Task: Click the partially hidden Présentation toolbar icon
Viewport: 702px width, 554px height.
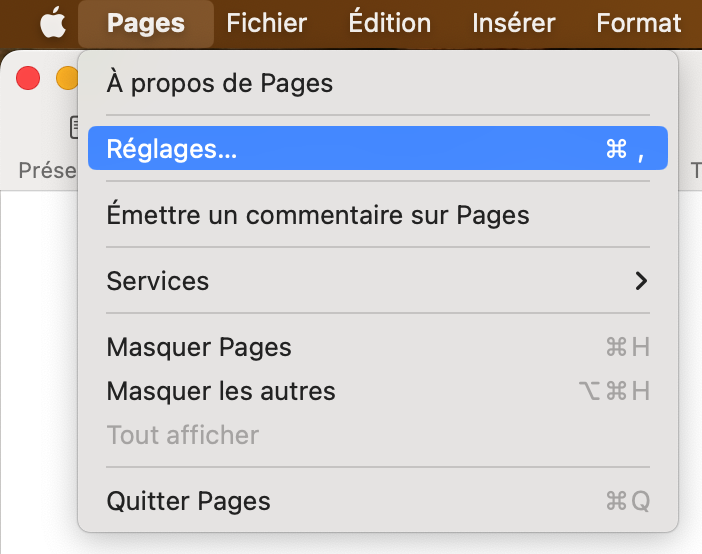Action: tap(73, 127)
